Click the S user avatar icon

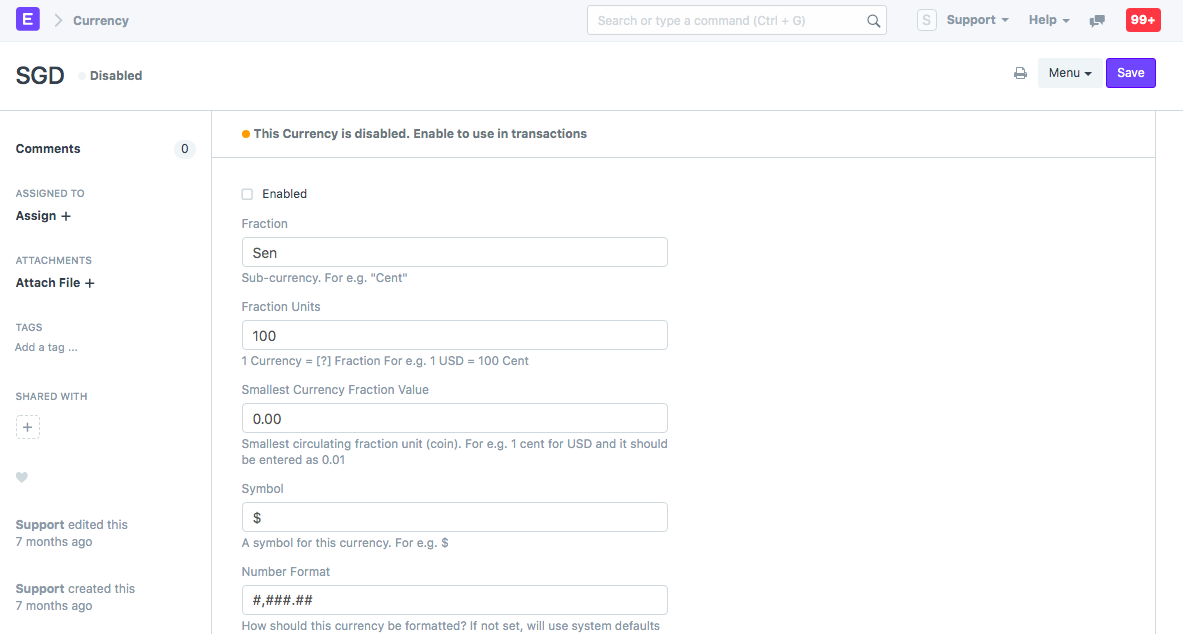click(926, 20)
